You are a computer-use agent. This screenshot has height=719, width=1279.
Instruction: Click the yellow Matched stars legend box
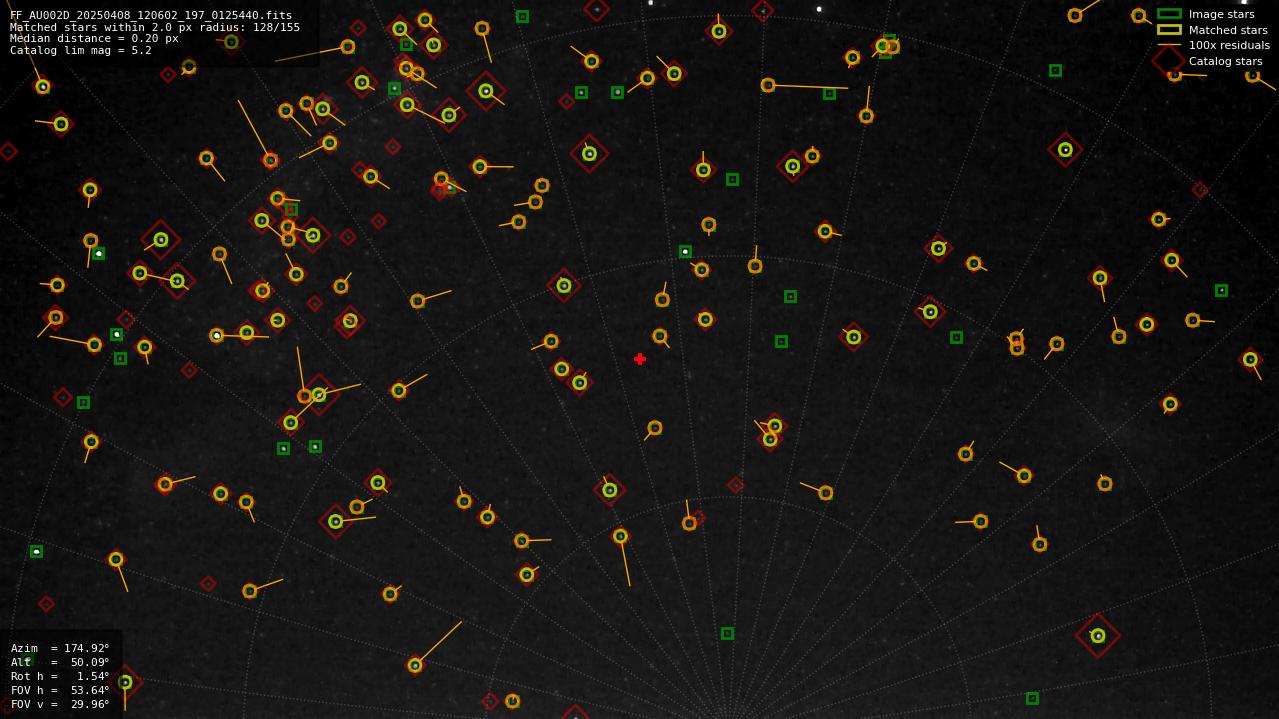tap(1169, 30)
